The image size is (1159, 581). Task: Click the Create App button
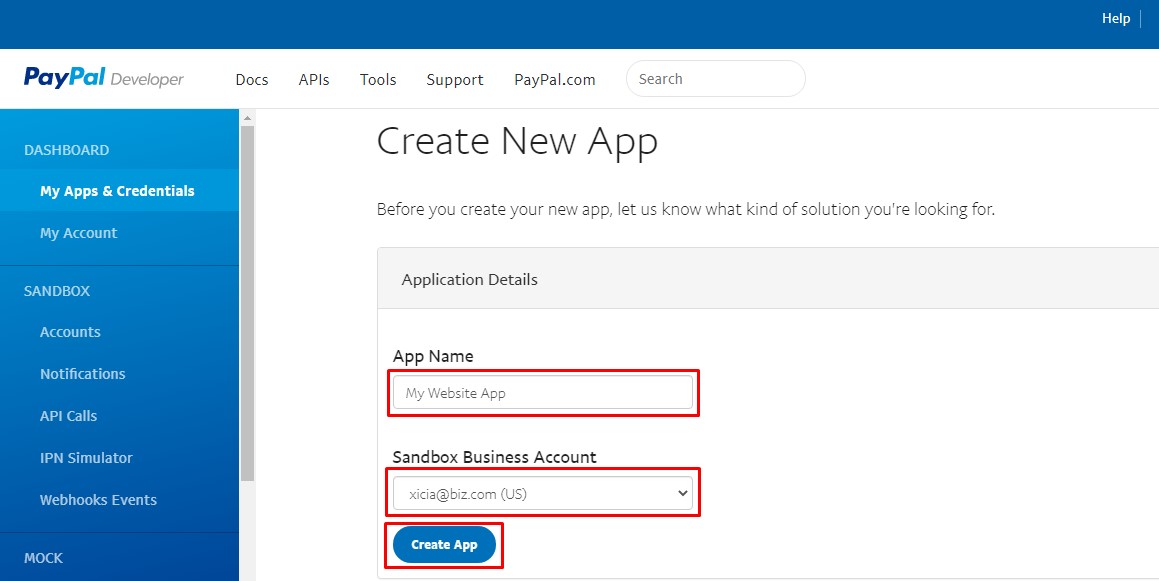(444, 545)
